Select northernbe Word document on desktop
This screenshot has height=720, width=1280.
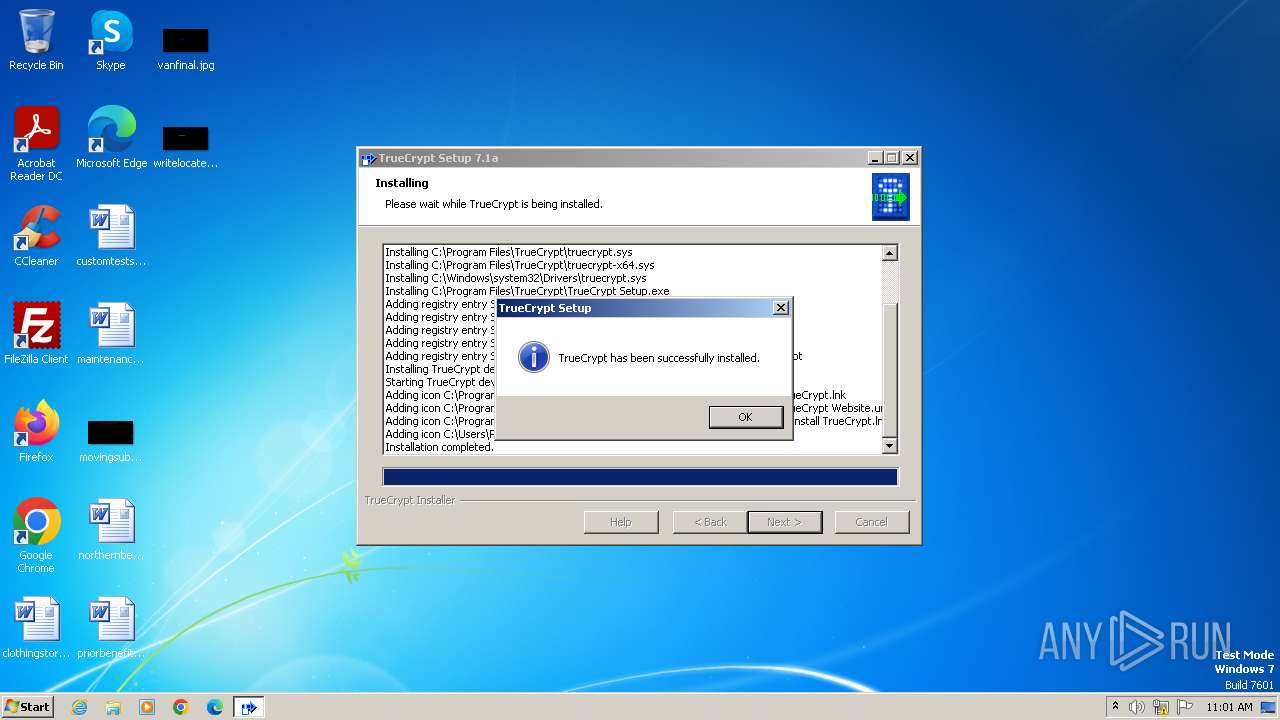click(111, 529)
